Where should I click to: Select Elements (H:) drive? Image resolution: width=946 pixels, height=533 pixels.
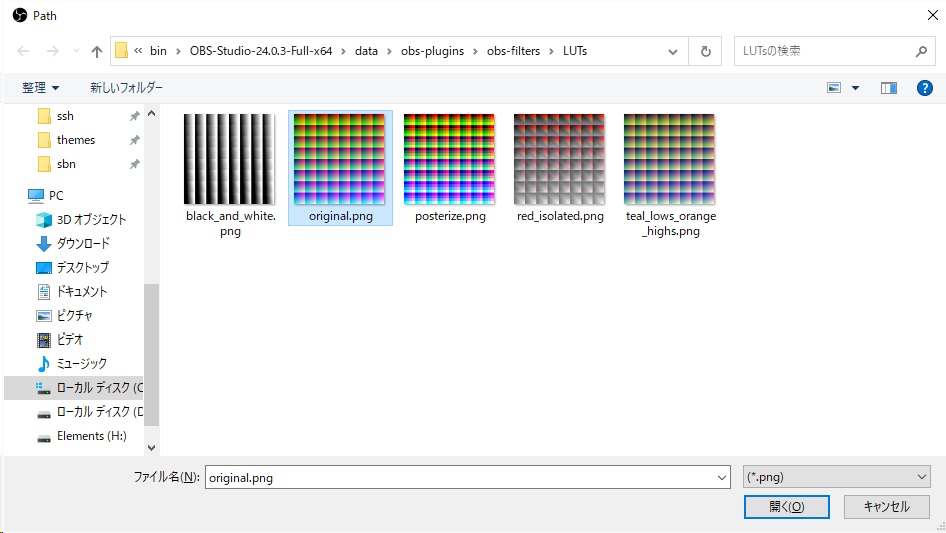pyautogui.click(x=91, y=436)
